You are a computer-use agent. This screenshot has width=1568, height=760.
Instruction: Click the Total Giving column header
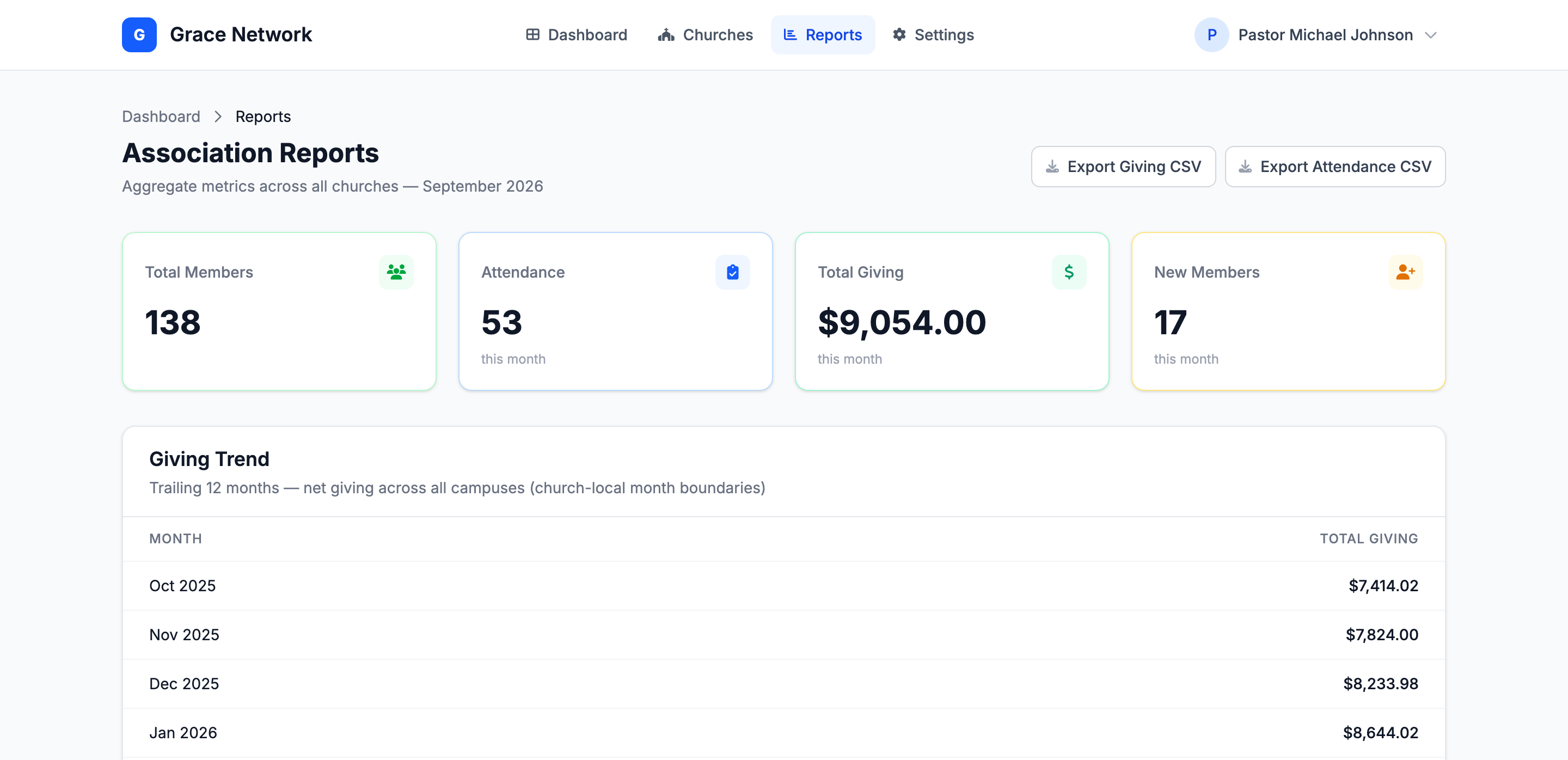pyautogui.click(x=1368, y=538)
